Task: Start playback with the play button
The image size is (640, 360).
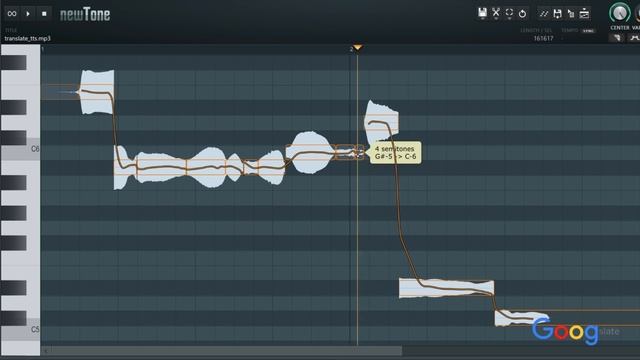Action: point(28,13)
